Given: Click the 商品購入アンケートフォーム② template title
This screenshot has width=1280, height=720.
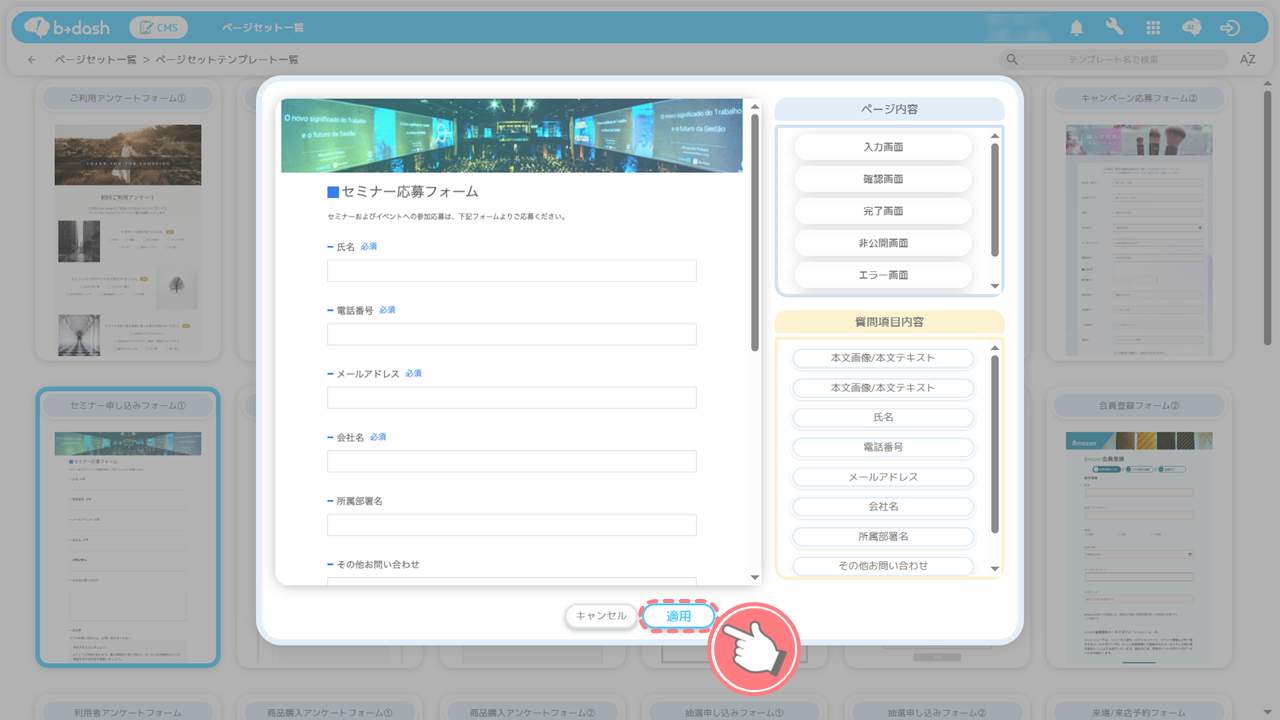Looking at the screenshot, I should [532, 713].
